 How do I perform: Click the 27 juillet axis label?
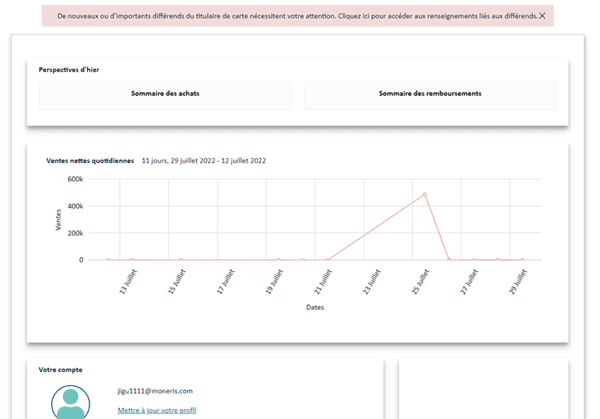point(469,282)
